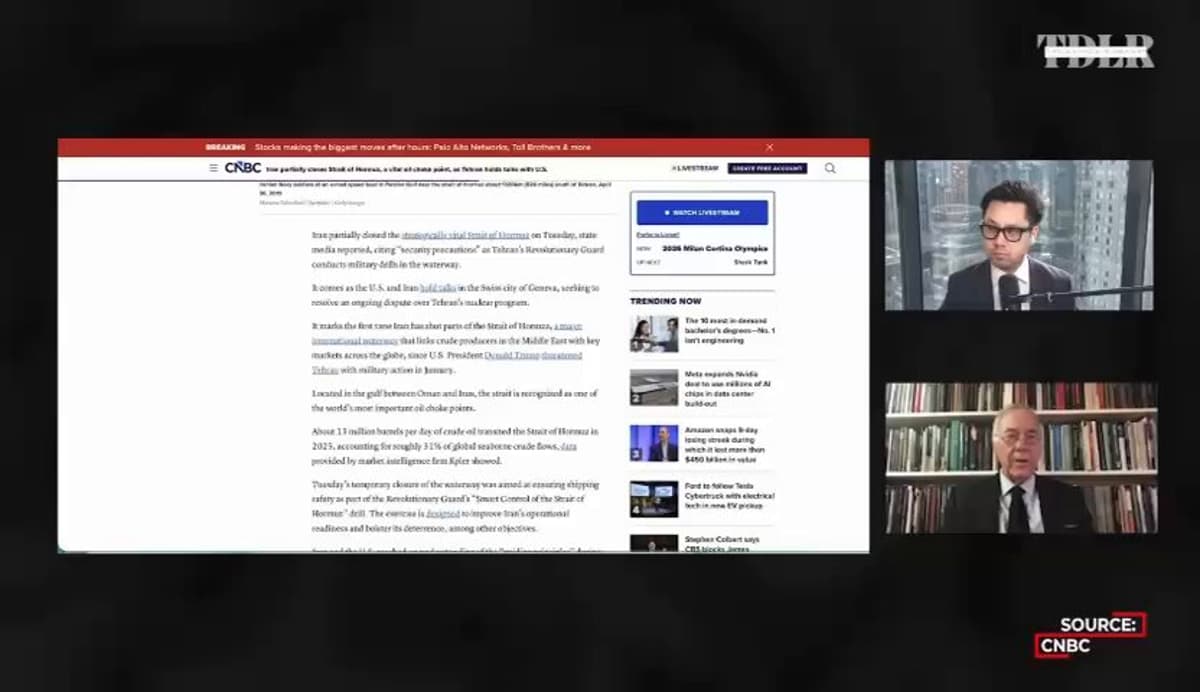Viewport: 1200px width, 692px height.
Task: Click the CNBC logo in header
Action: [x=243, y=168]
